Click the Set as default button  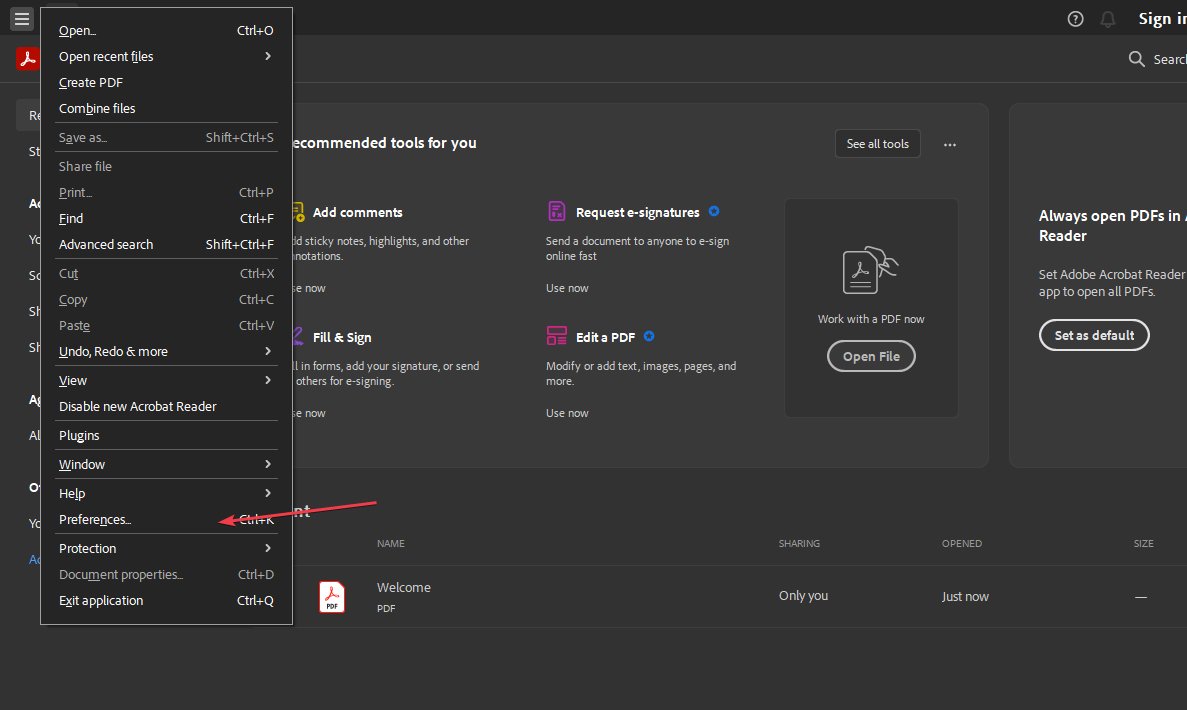1094,335
